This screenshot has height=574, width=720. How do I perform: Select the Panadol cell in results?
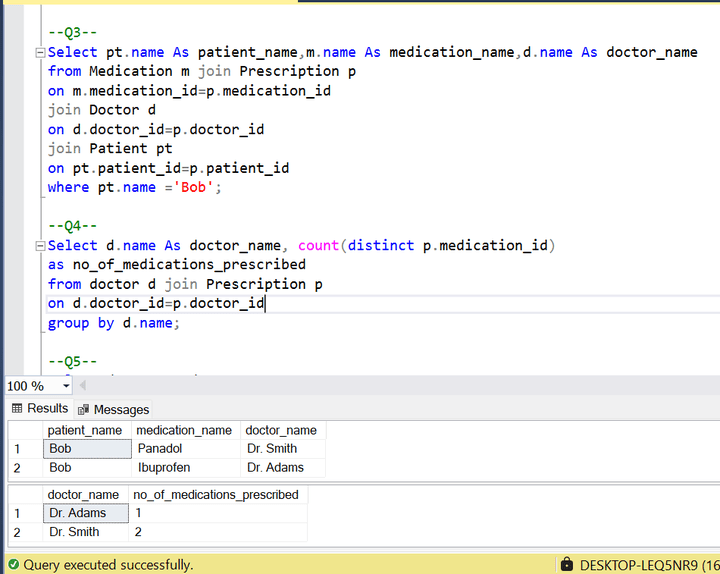point(184,449)
